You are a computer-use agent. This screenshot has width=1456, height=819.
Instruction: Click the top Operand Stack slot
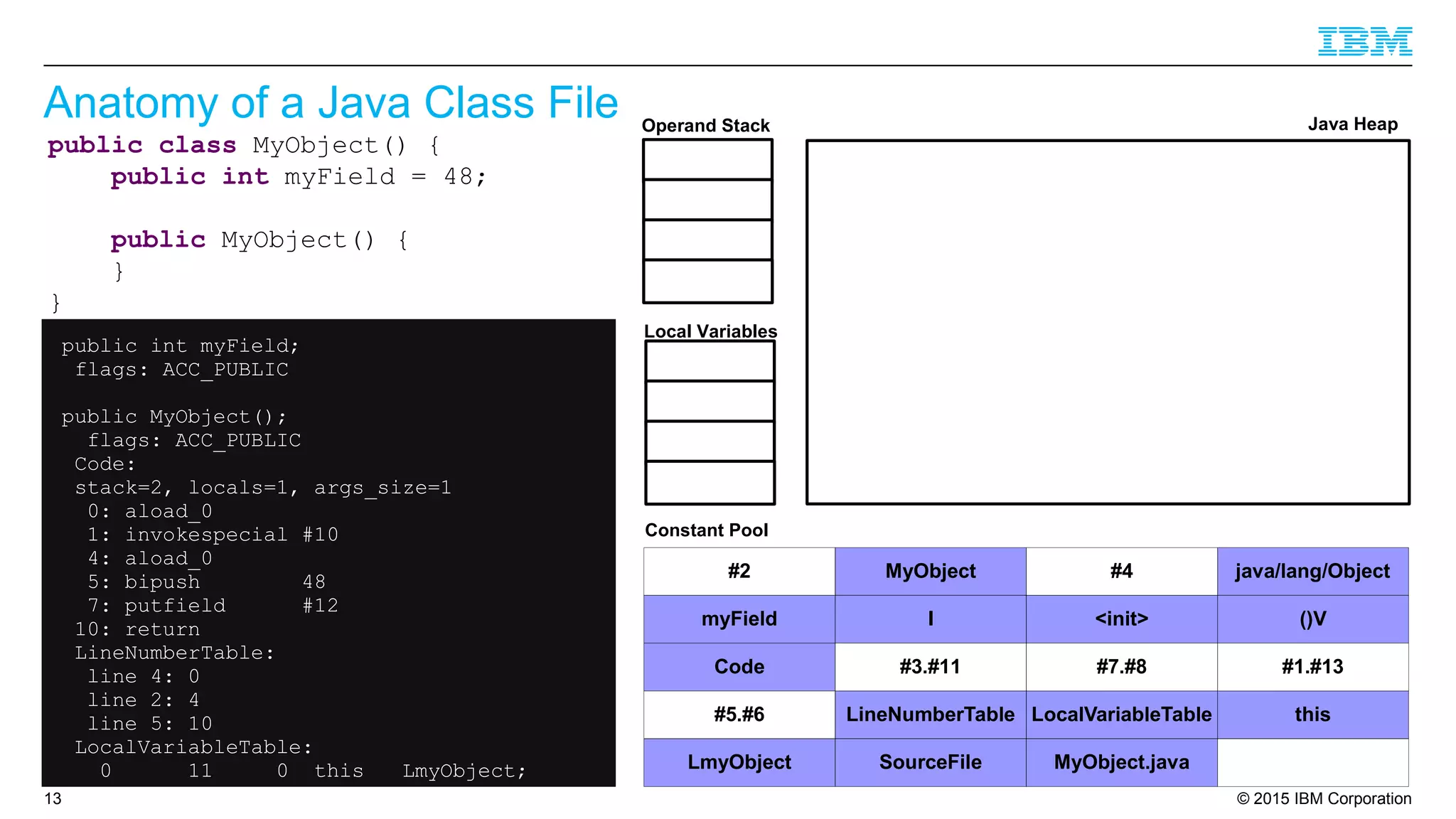pos(708,159)
